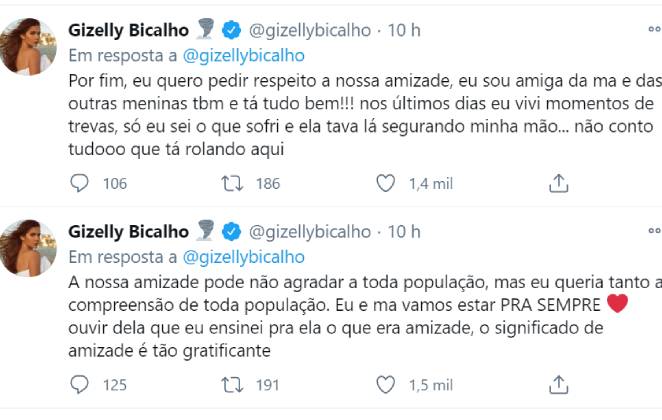Click verified badge on second tweet
The image size is (662, 420).
(x=230, y=231)
